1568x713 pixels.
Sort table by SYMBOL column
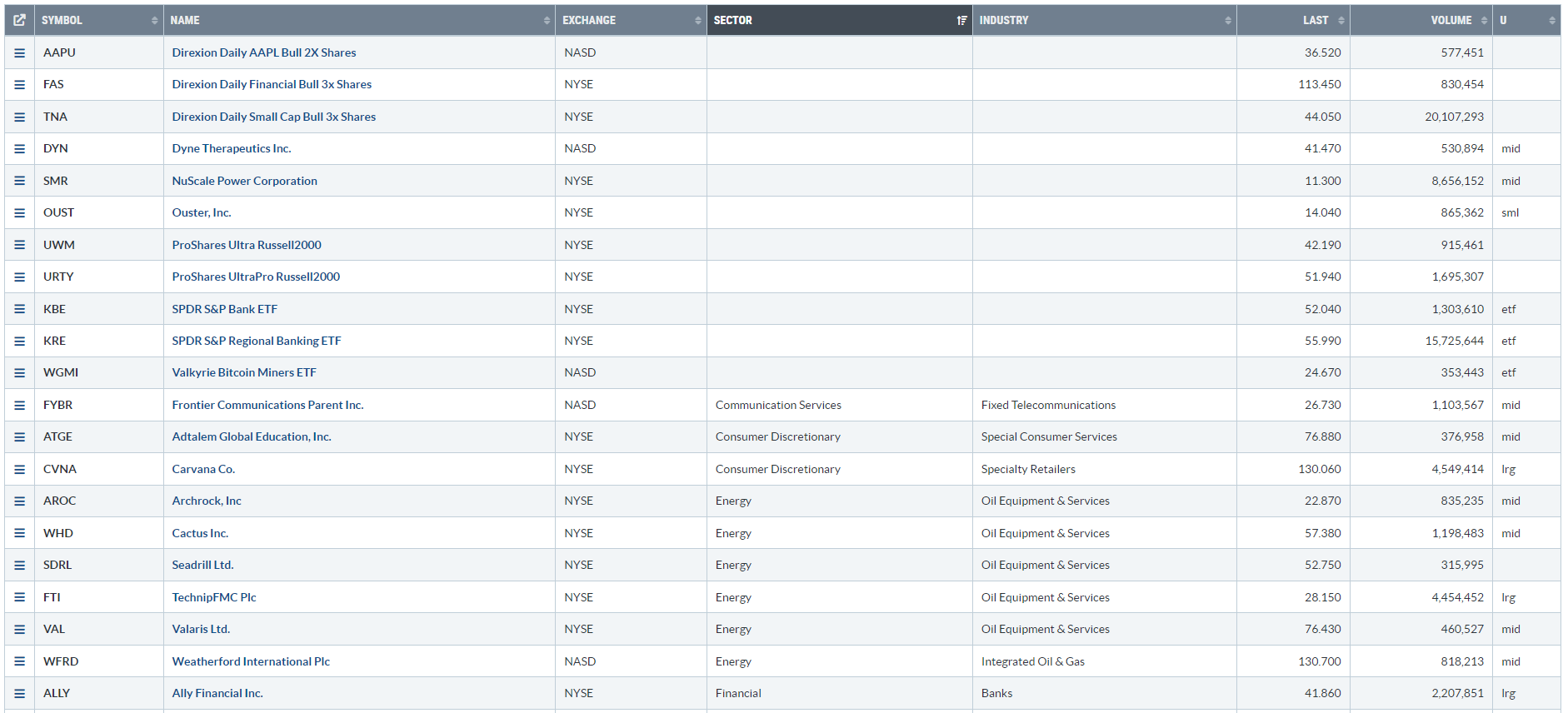pos(98,20)
